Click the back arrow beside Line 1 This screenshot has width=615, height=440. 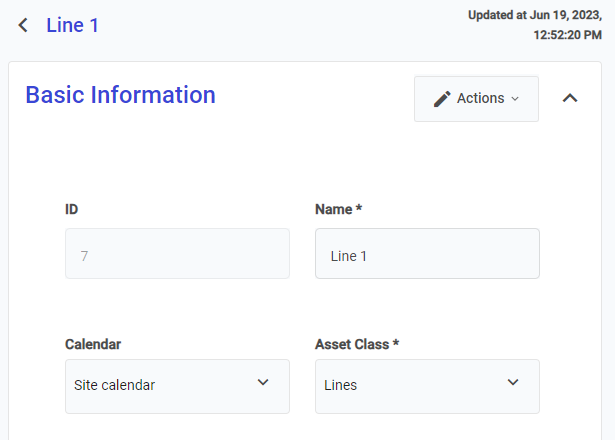pos(23,25)
